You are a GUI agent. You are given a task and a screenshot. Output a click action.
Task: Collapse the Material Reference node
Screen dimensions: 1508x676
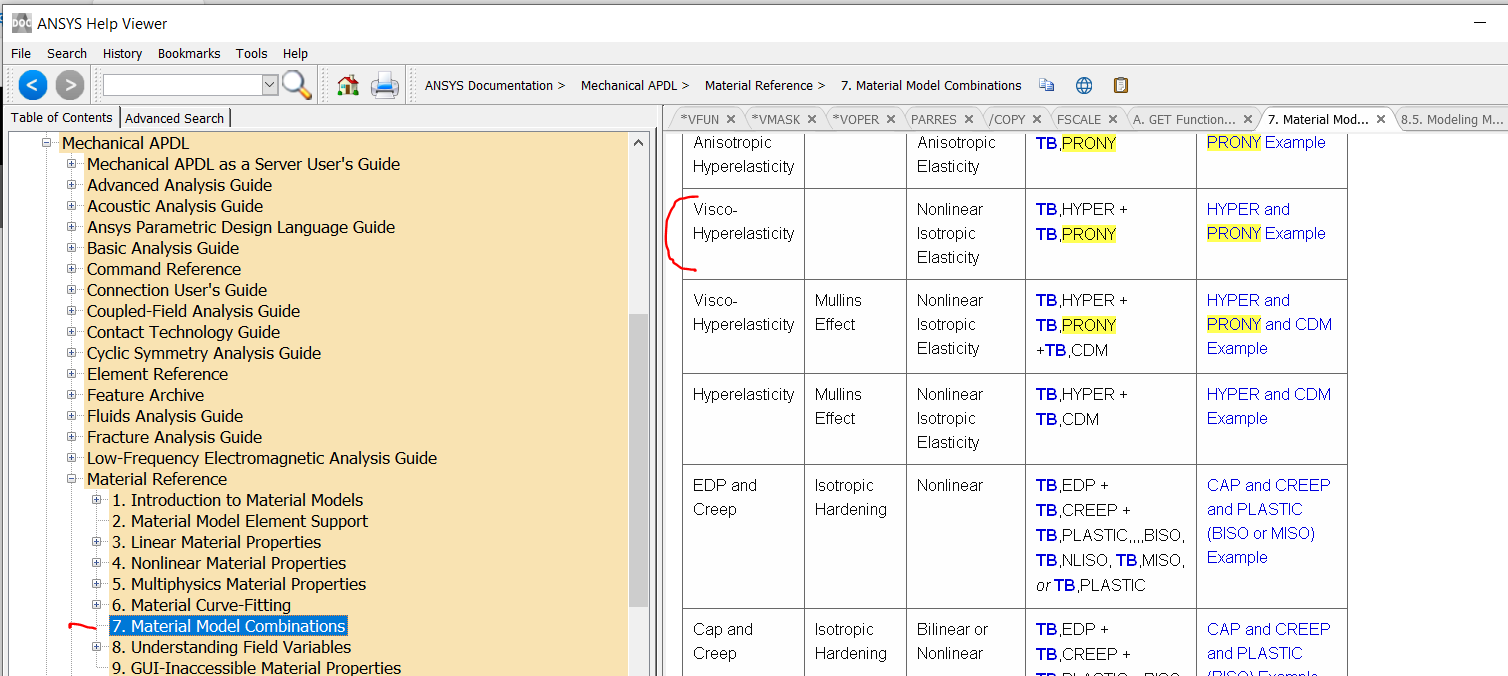(x=71, y=479)
